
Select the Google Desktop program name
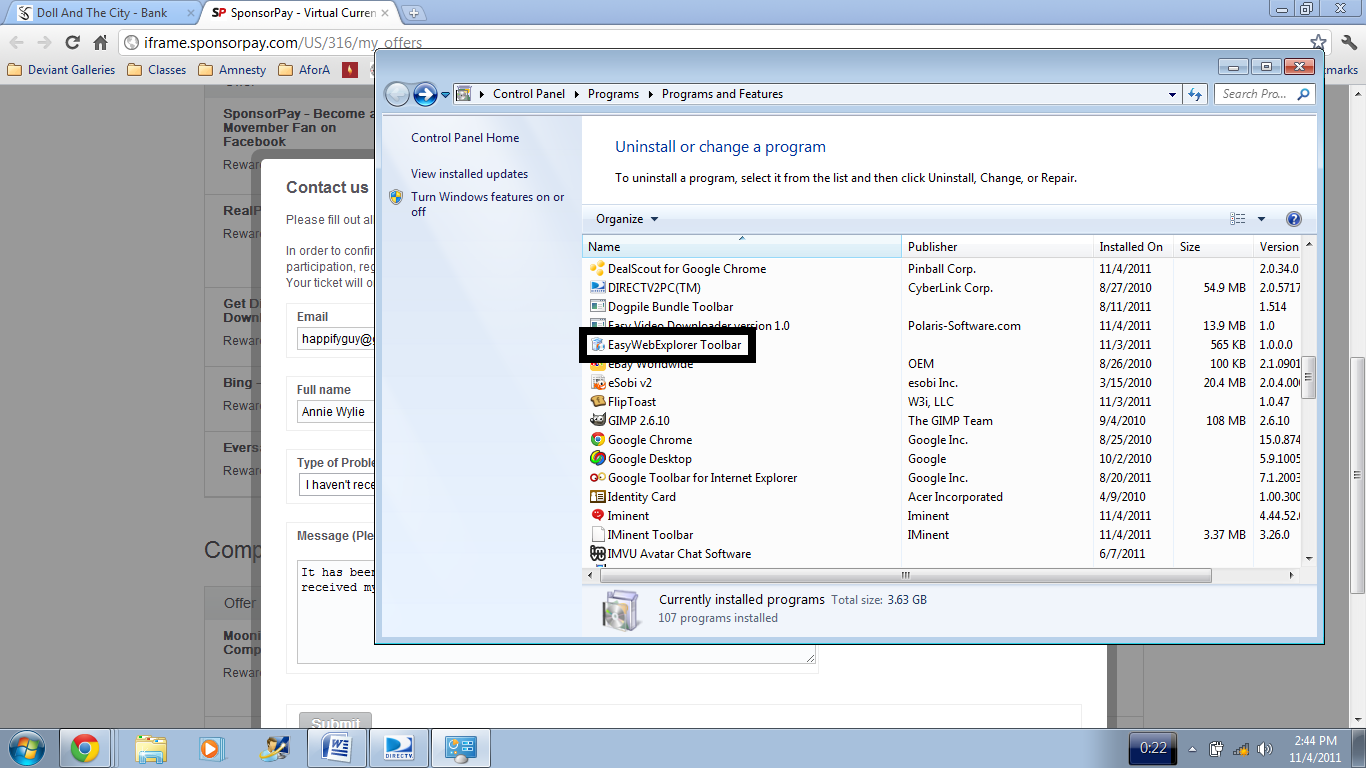coord(650,459)
